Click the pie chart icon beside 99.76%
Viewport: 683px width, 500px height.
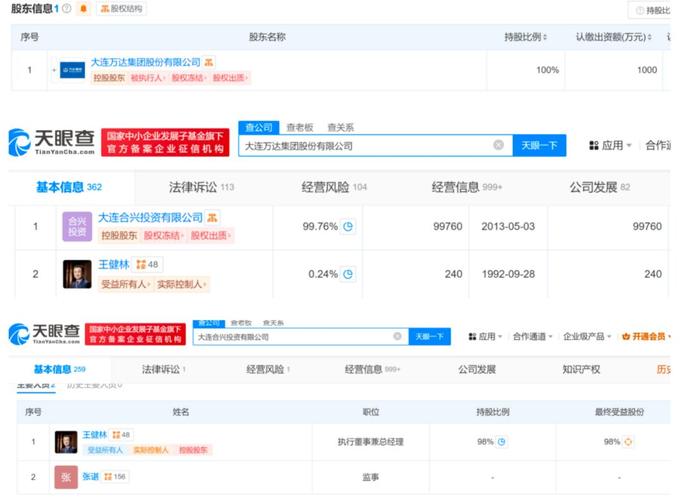[348, 226]
